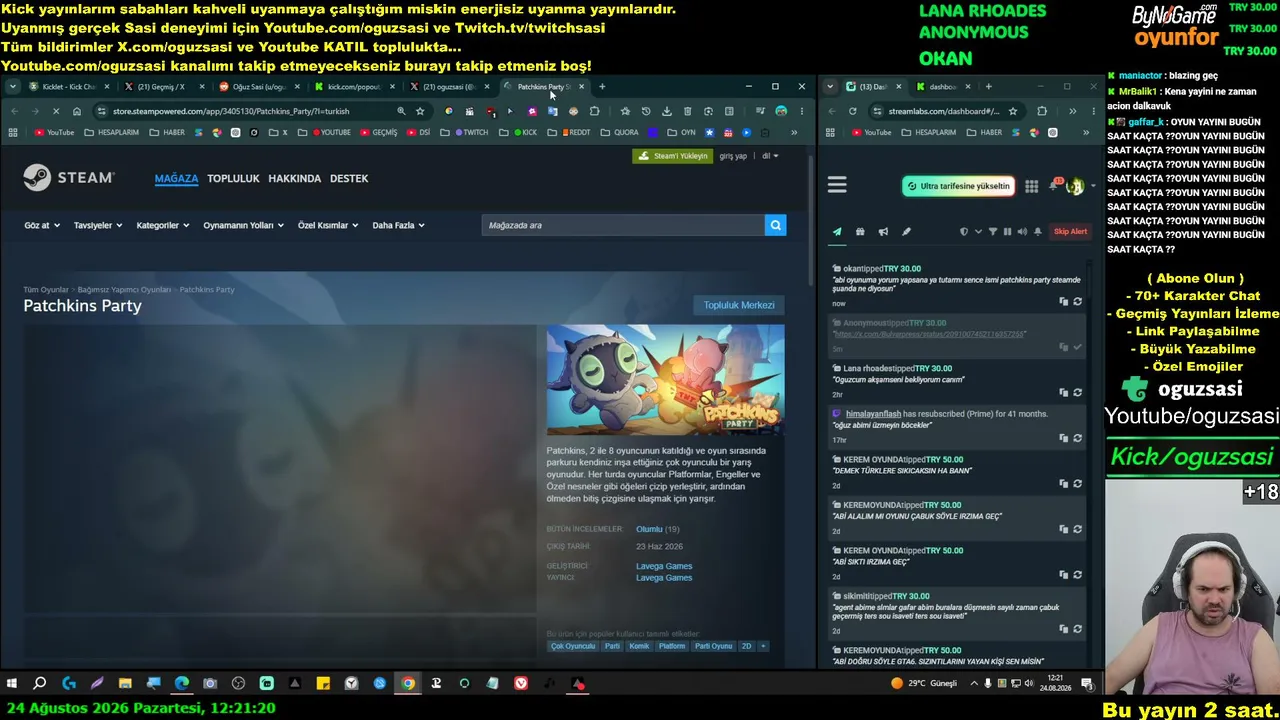1280x720 pixels.
Task: Replay okan's TRY 30.00 tip alert
Action: point(1077,301)
